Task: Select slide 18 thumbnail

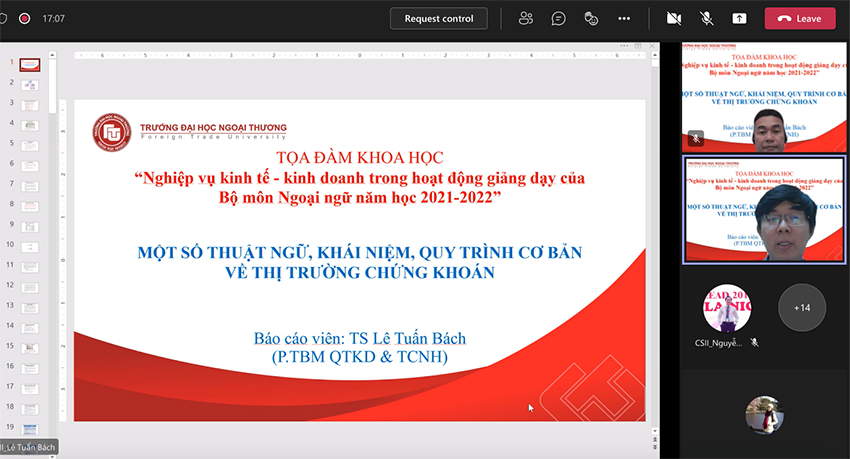Action: (30, 409)
